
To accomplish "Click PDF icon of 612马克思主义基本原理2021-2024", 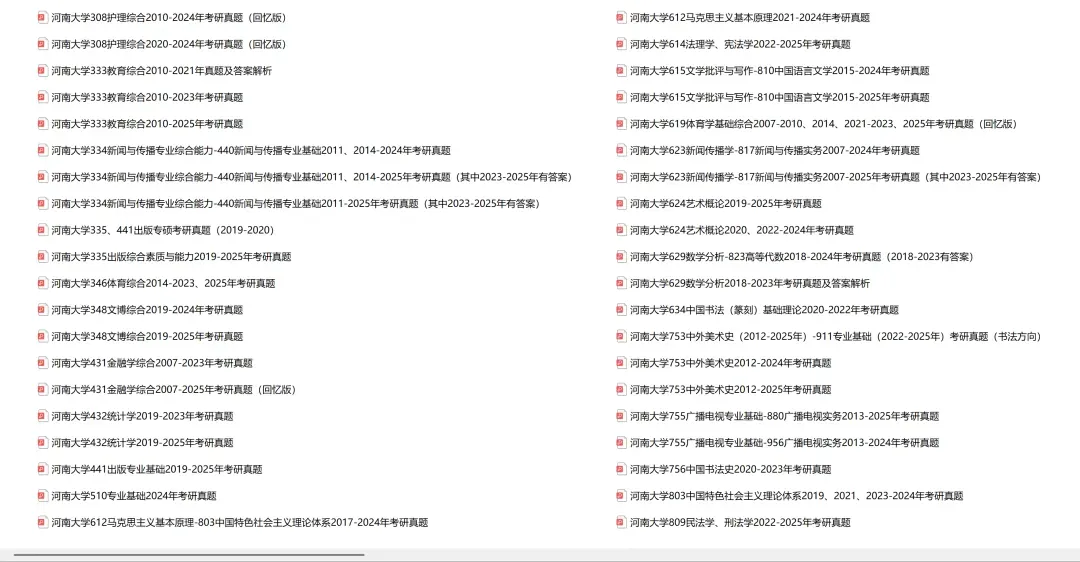I will click(621, 17).
